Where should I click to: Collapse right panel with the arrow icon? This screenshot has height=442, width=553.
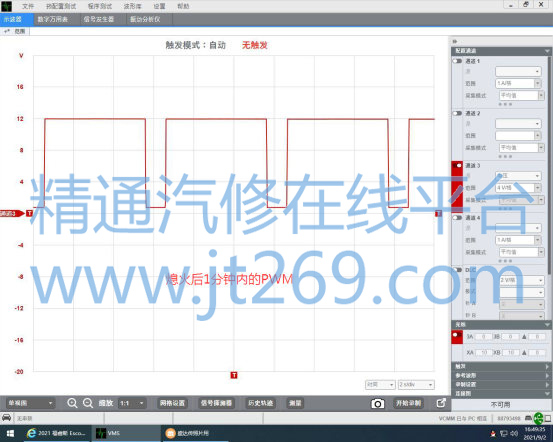tap(455, 41)
